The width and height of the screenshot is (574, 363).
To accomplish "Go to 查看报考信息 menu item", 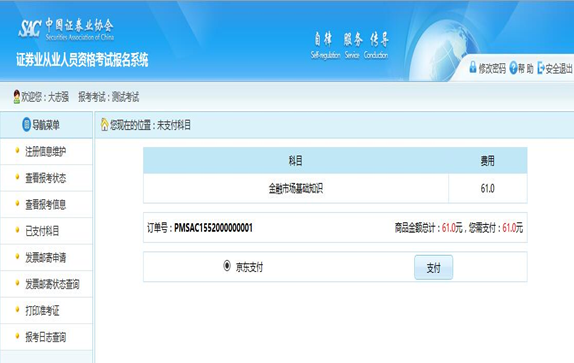I will [46, 205].
